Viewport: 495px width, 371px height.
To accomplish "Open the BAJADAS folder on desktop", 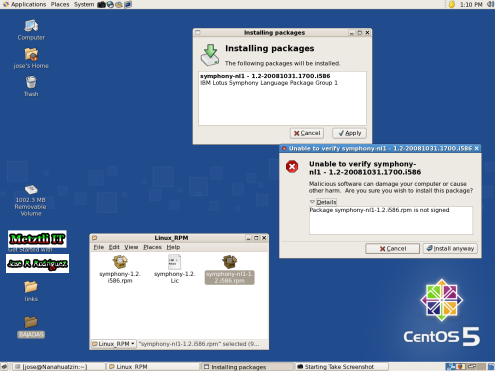I will coord(31,327).
